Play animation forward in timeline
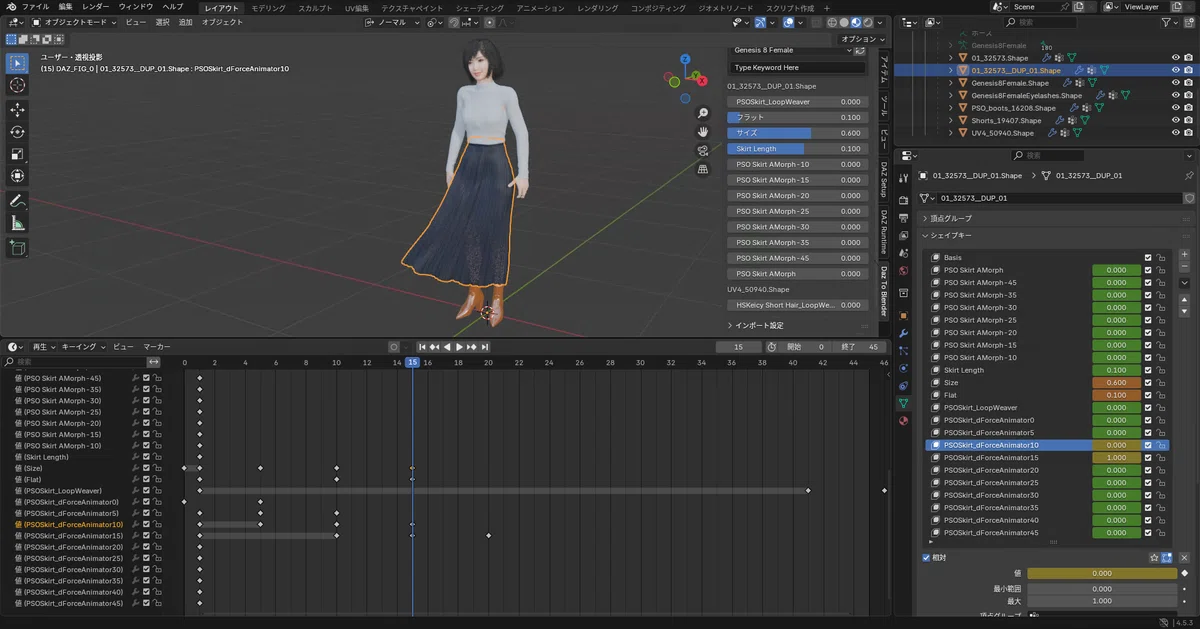 pos(459,346)
